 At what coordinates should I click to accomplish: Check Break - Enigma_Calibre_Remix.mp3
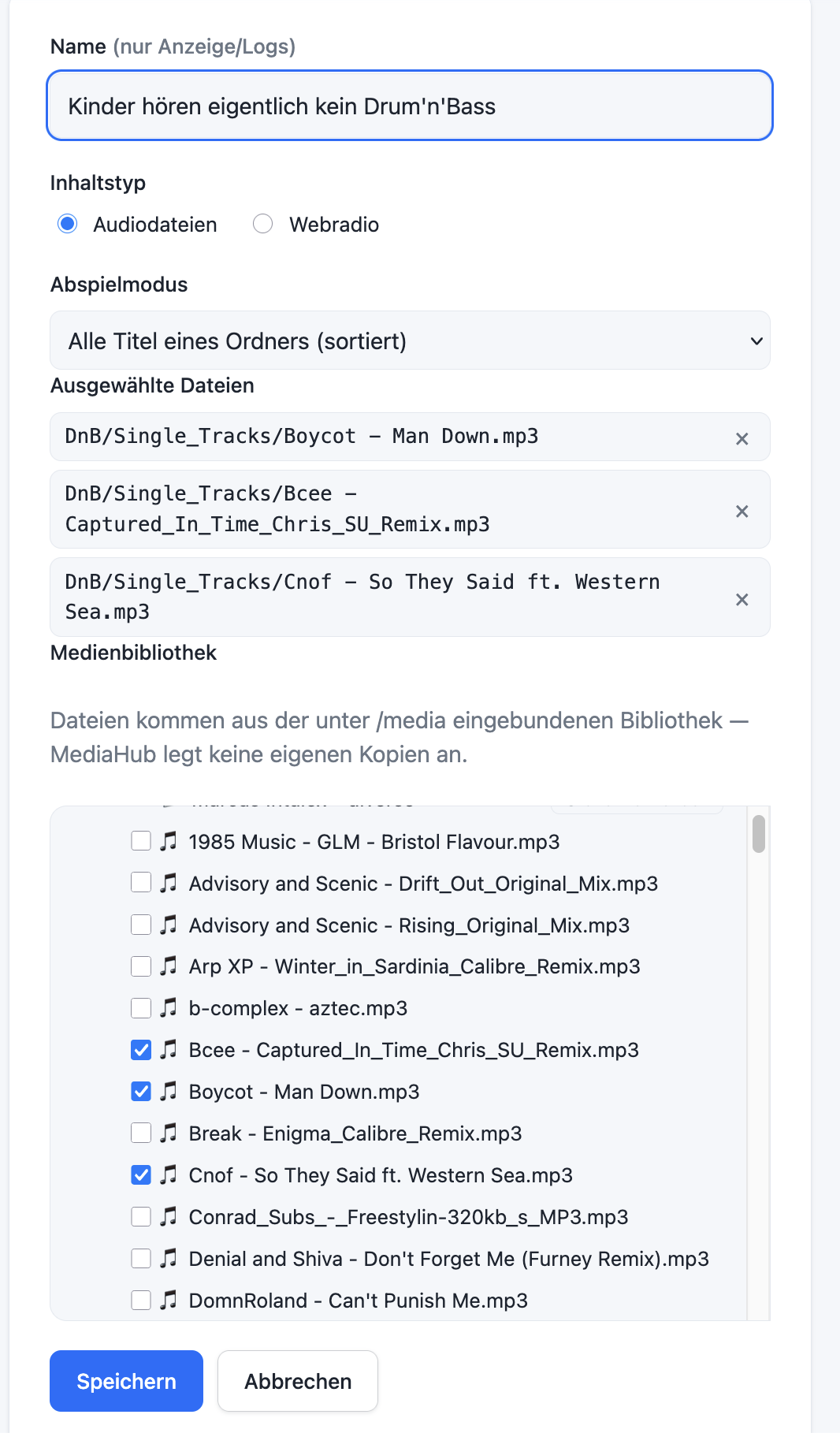[141, 1133]
